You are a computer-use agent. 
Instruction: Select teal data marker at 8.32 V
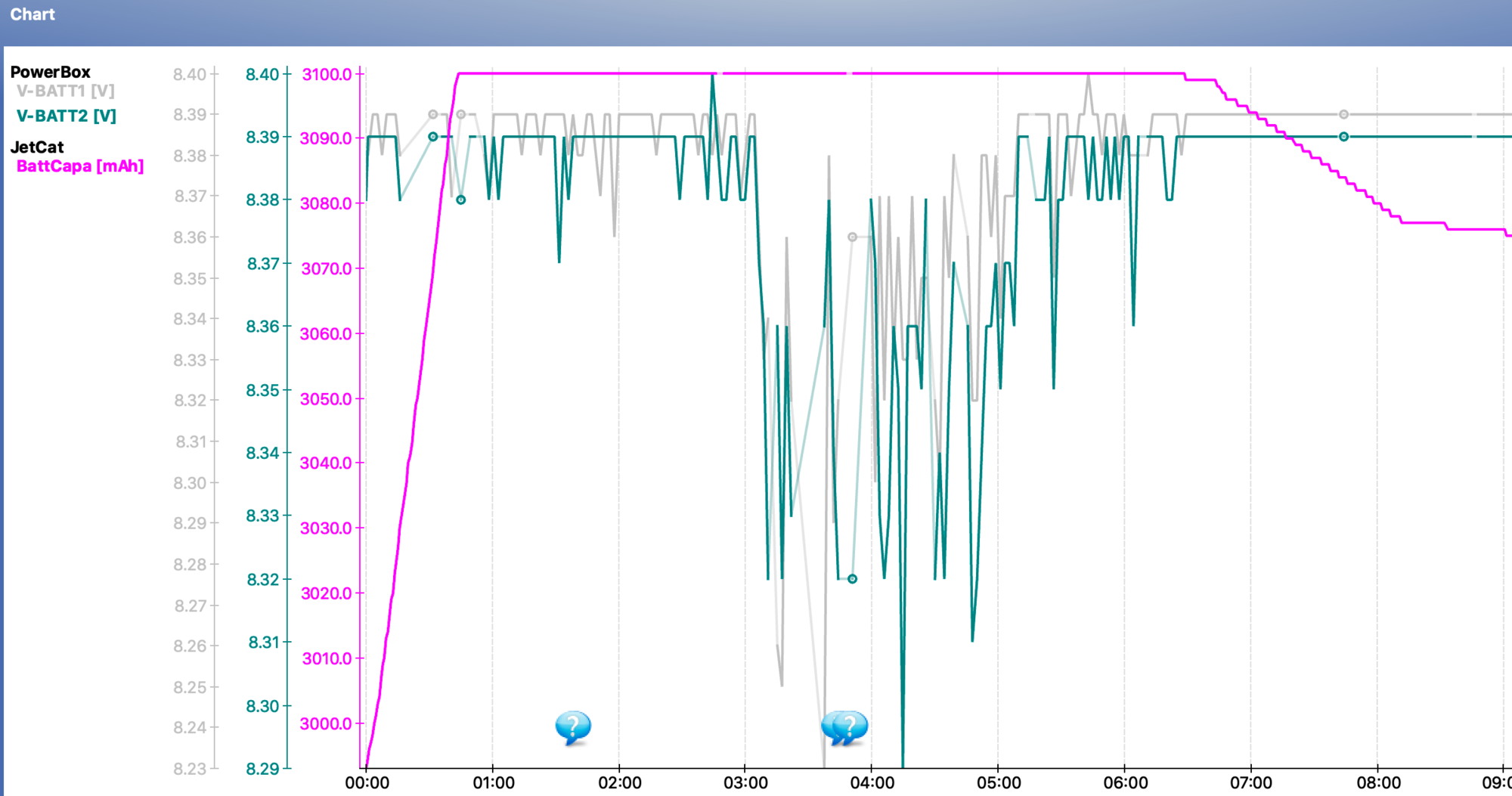pos(852,579)
